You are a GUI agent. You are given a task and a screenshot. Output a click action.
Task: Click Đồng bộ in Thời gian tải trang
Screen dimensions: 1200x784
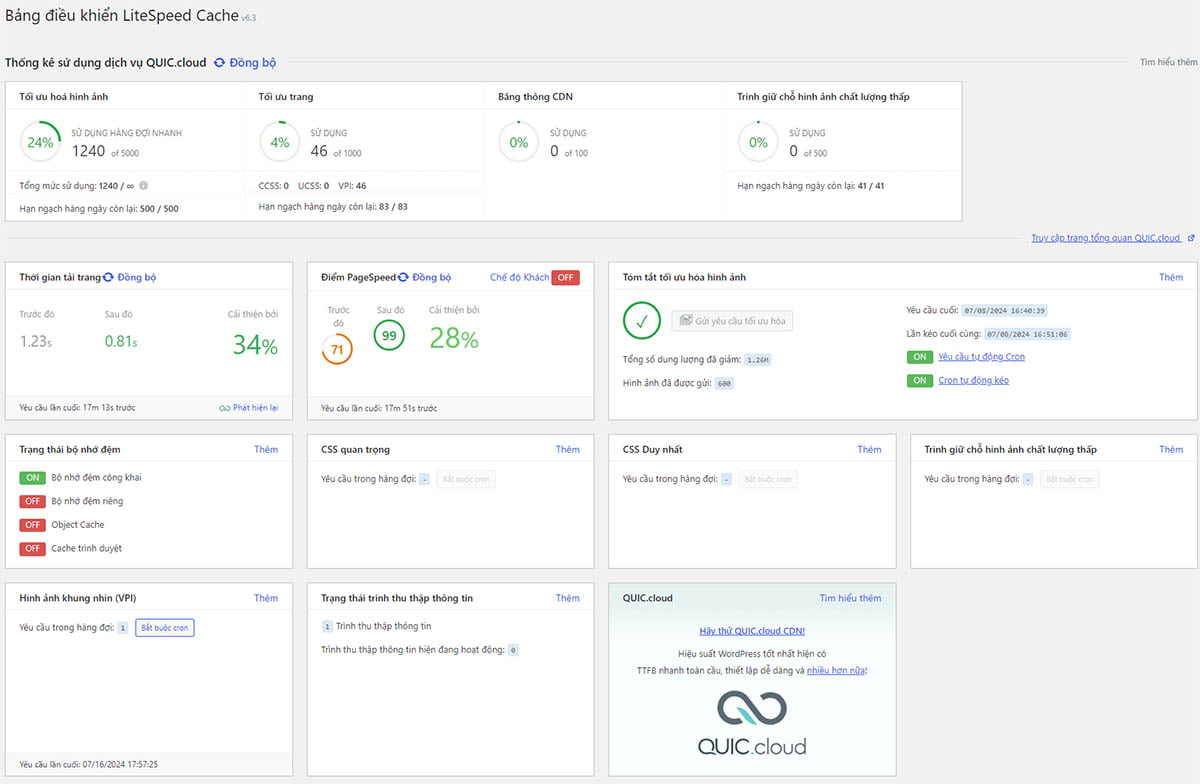[x=137, y=277]
